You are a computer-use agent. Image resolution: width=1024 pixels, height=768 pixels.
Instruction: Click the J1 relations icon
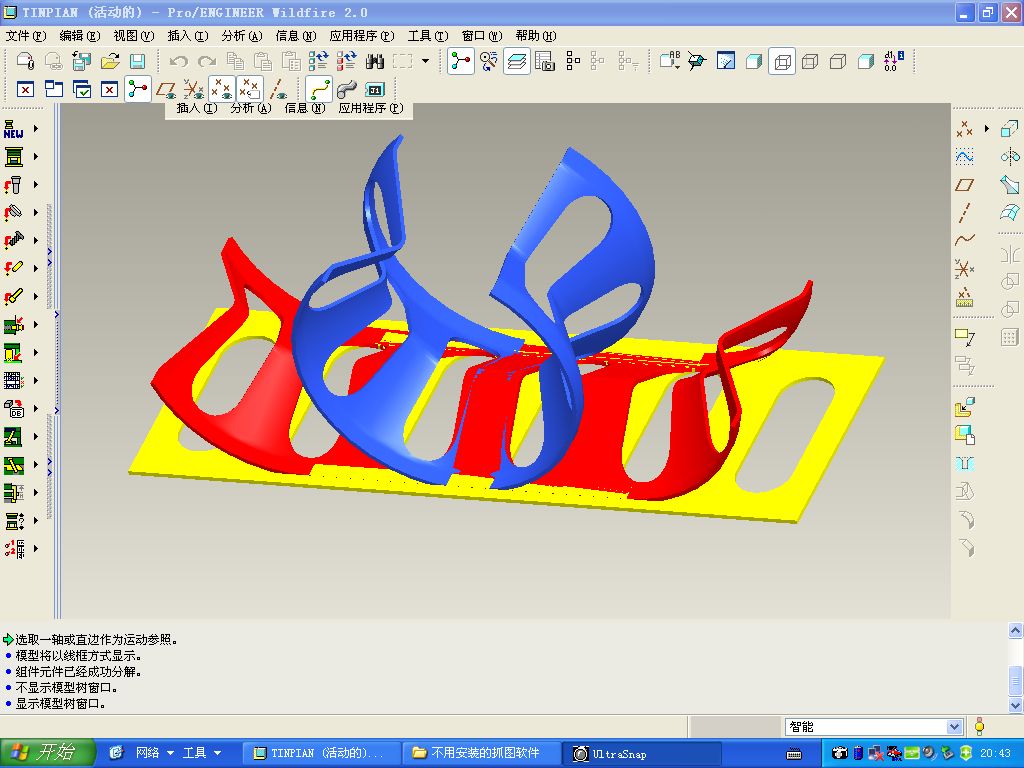(x=375, y=89)
